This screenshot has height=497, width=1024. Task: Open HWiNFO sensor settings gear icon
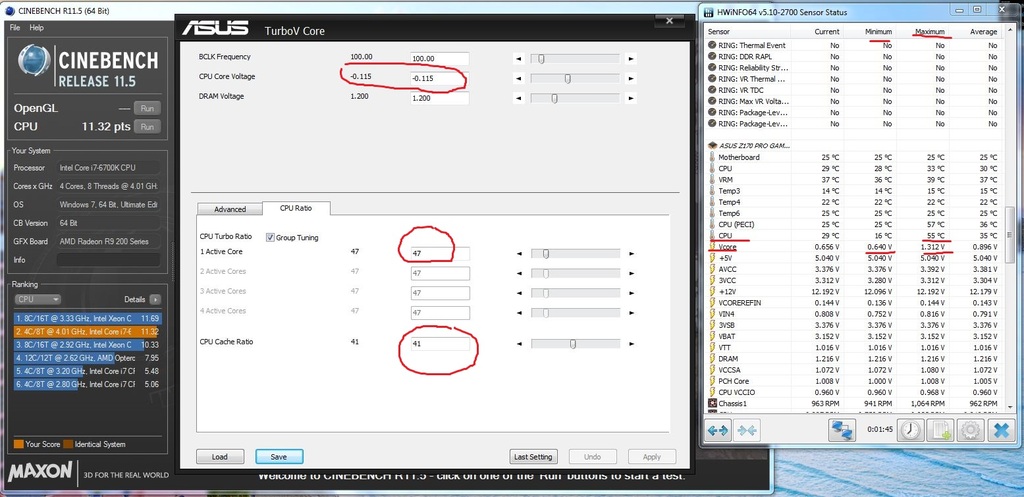point(970,430)
